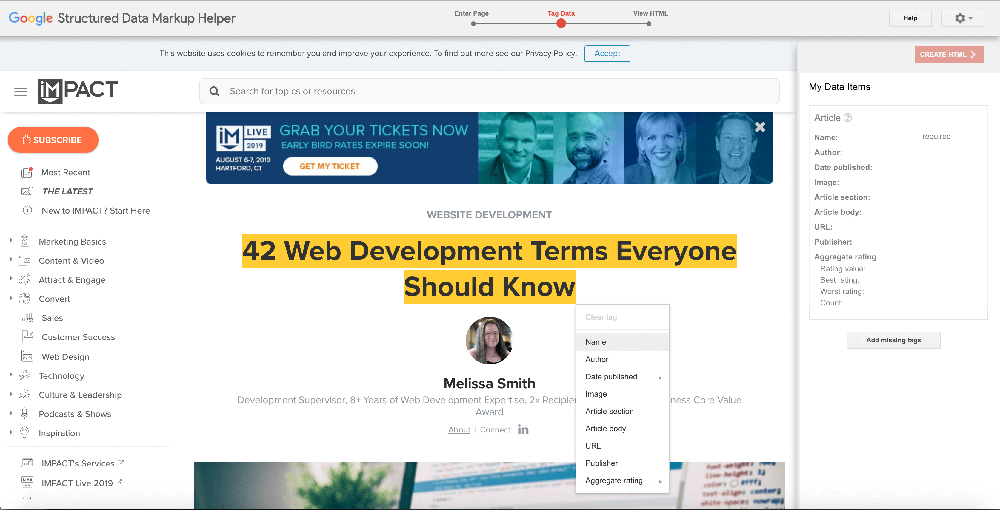Focus the search for topics field
This screenshot has height=510, width=1000.
coord(489,91)
